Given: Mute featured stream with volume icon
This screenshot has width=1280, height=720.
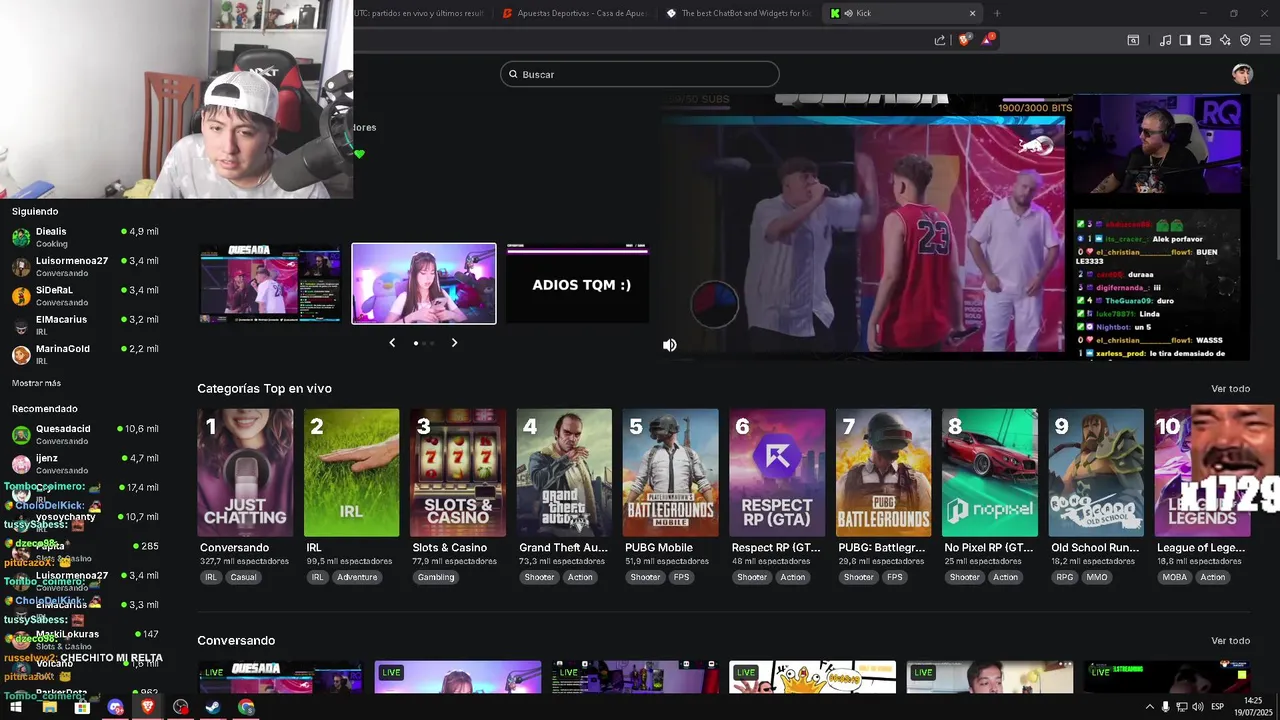Looking at the screenshot, I should point(670,345).
